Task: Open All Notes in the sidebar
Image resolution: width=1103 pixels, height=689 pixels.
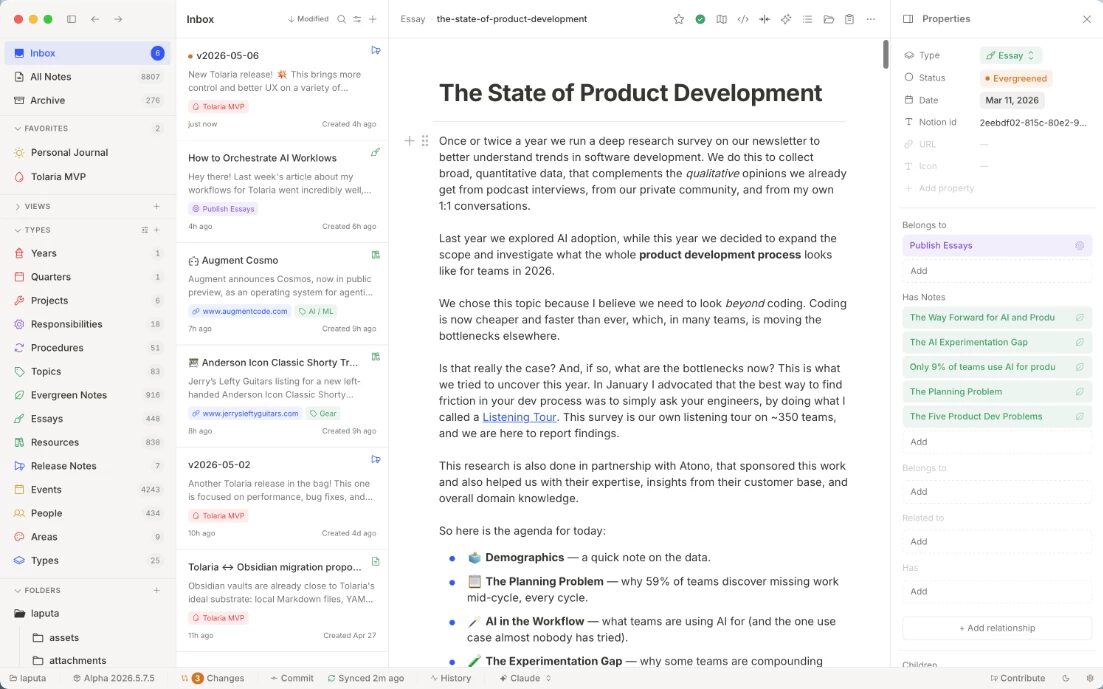Action: pyautogui.click(x=88, y=77)
